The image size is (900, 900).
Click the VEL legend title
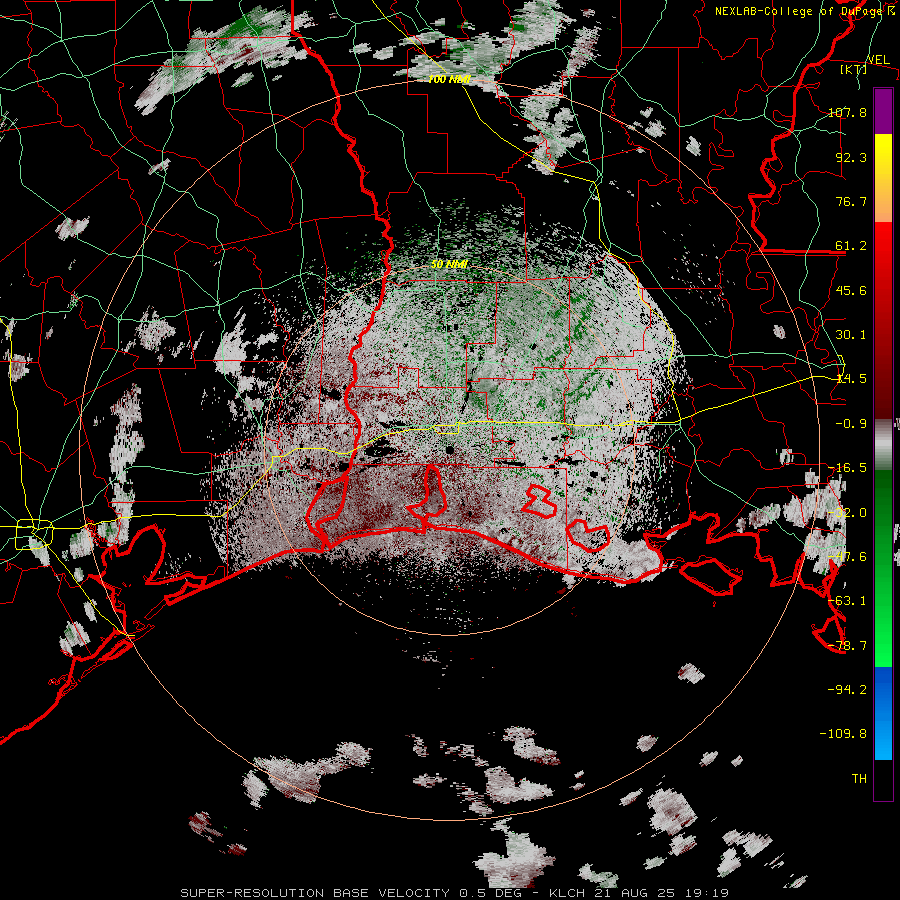point(878,59)
